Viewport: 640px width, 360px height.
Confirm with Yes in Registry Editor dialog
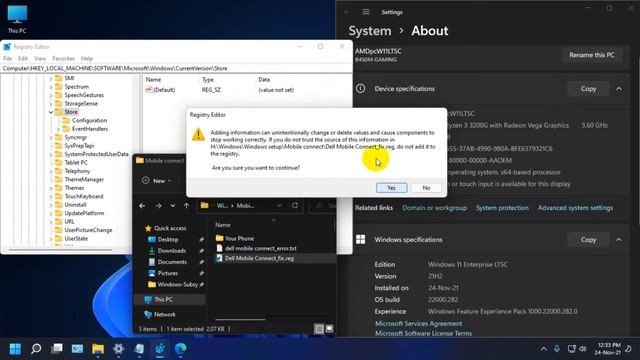click(391, 188)
